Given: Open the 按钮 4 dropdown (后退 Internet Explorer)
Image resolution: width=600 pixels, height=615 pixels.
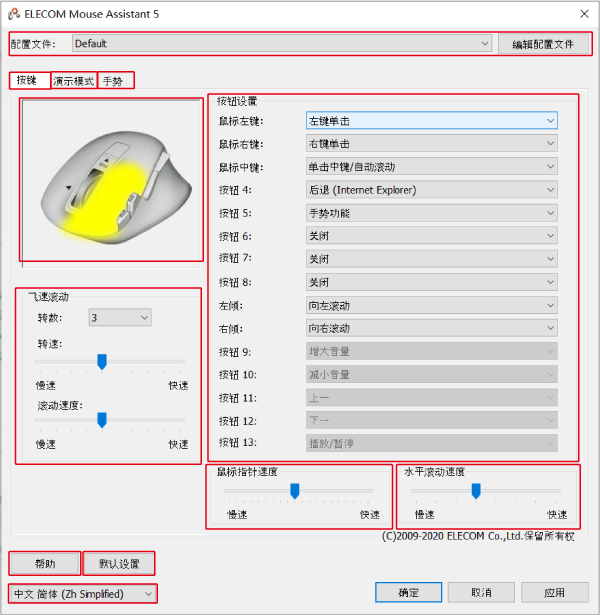Looking at the screenshot, I should 431,190.
